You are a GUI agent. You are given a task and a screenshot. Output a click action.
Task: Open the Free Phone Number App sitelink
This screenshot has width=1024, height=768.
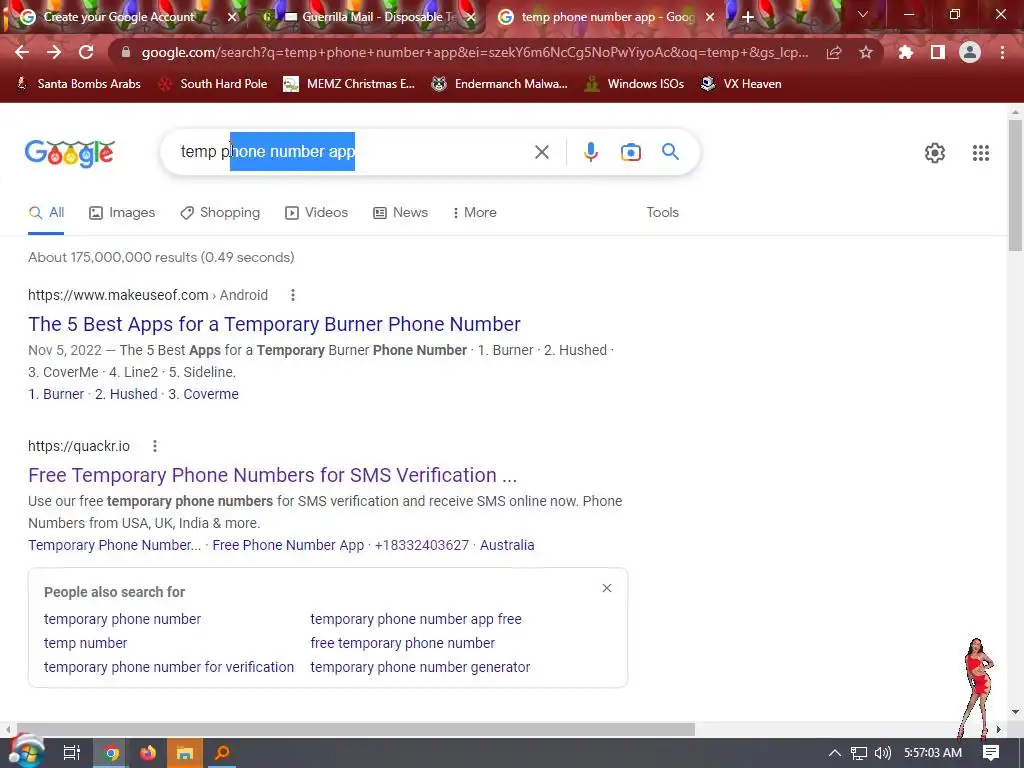coord(288,545)
